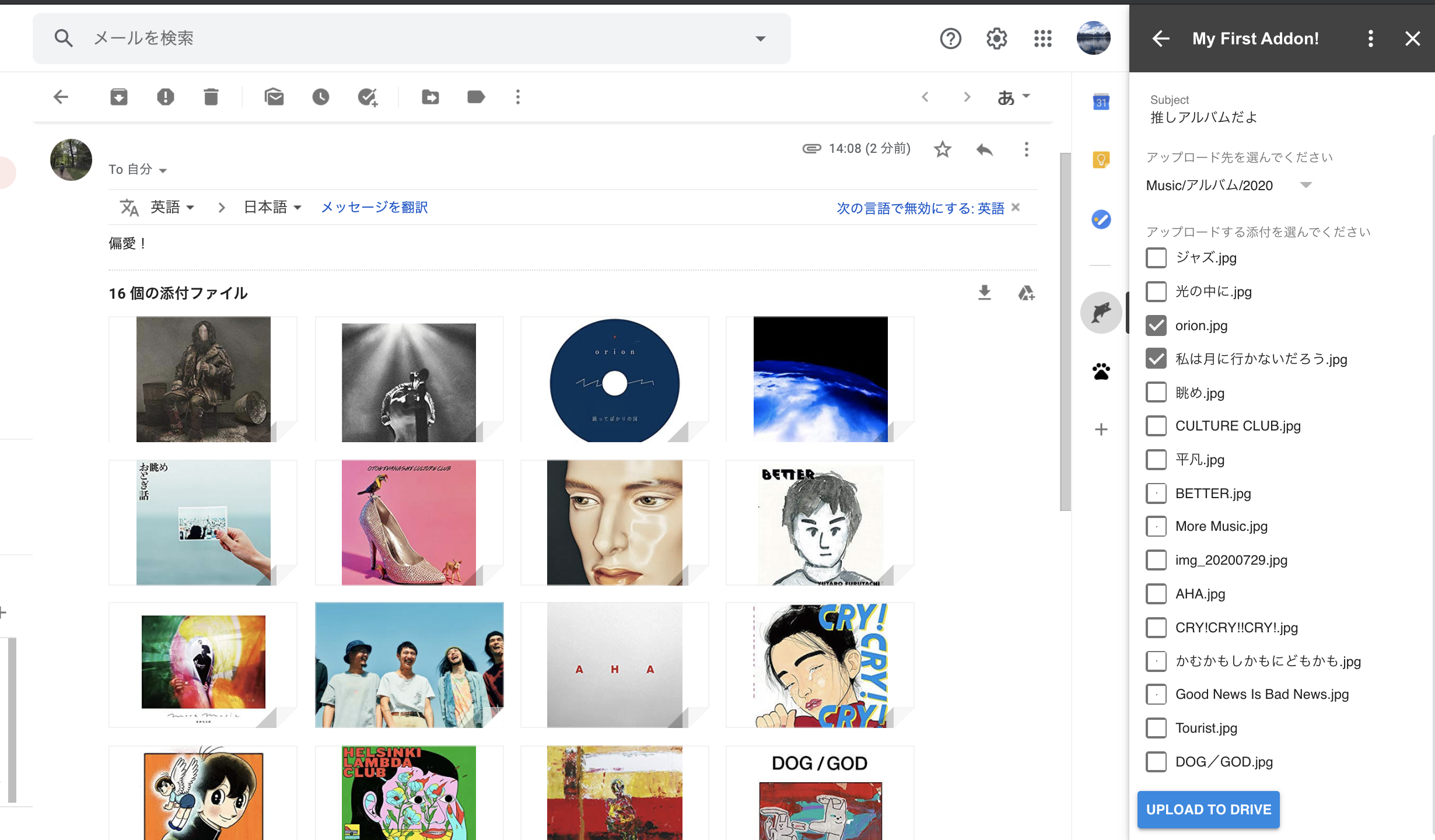The image size is (1435, 840).
Task: Tick the CULTURE CLUB.jpg checkbox
Action: pyautogui.click(x=1156, y=426)
